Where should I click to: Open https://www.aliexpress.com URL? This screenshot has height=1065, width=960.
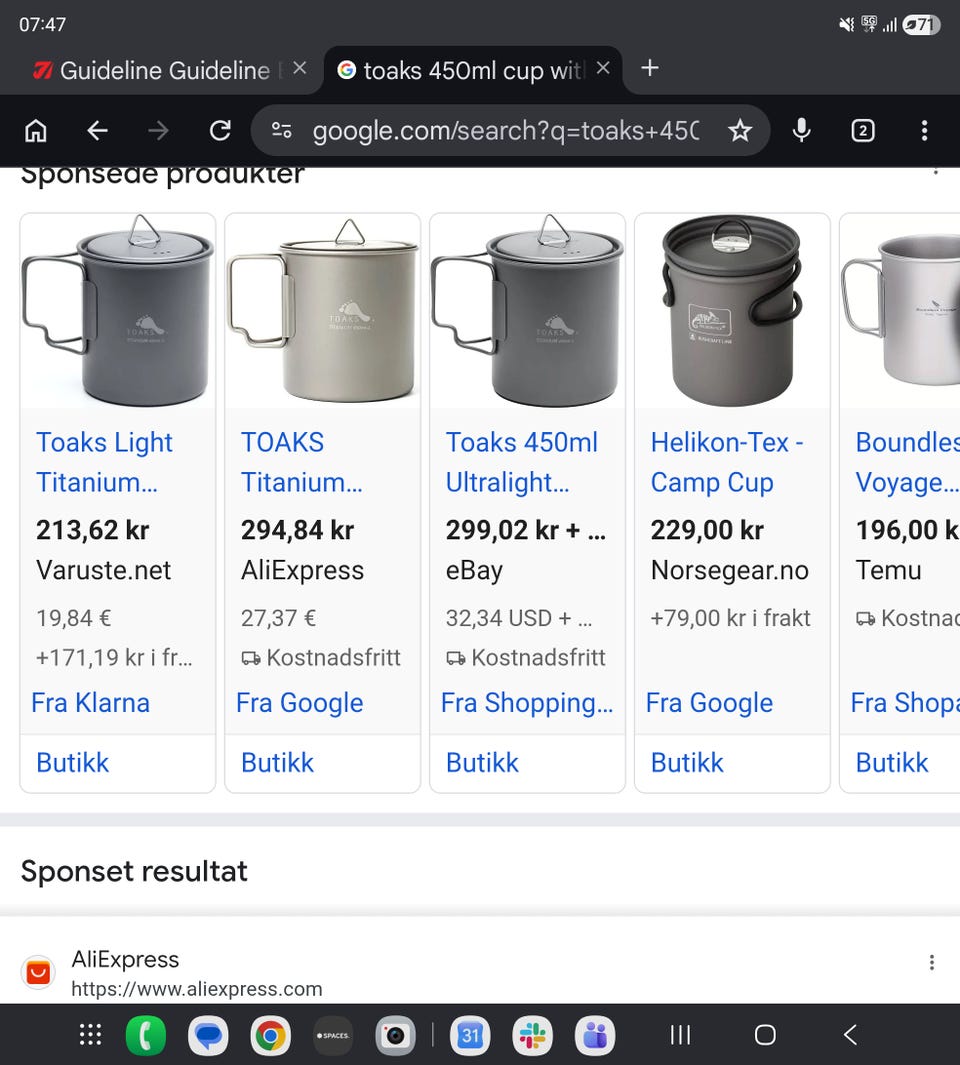click(196, 989)
